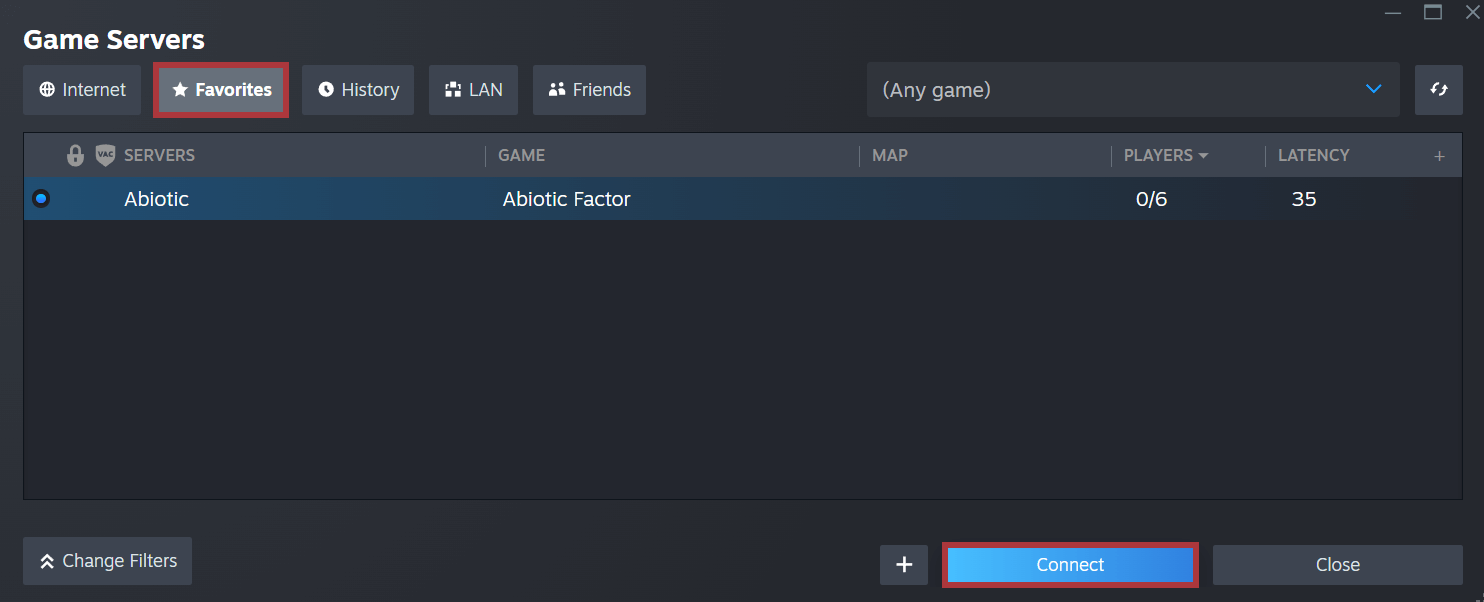
Task: Click the plus add-server button beside Connect
Action: [904, 565]
